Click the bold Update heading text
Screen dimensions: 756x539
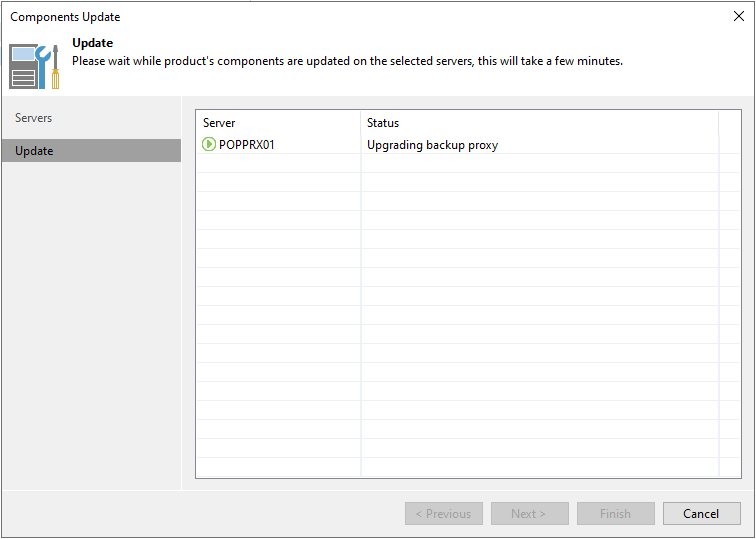(93, 42)
